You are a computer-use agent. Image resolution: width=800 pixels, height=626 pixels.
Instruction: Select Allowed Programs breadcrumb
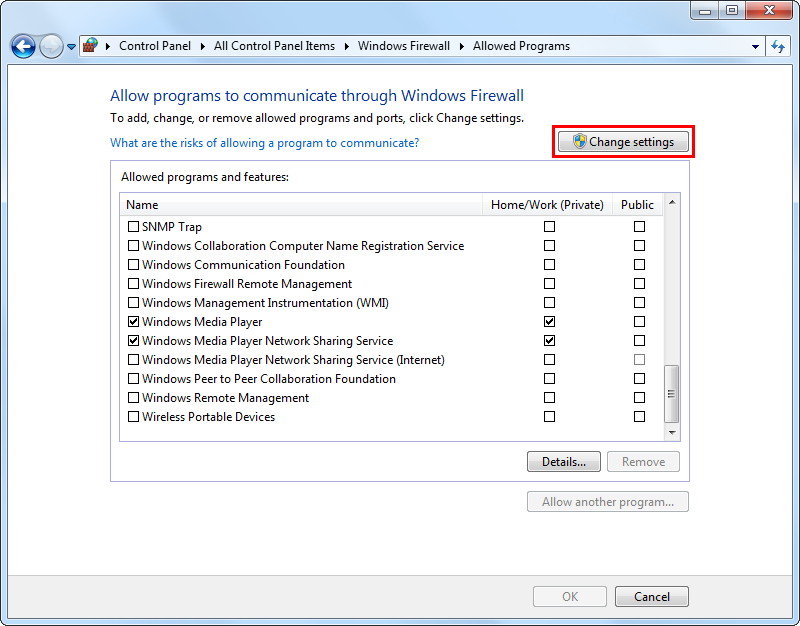tap(521, 46)
